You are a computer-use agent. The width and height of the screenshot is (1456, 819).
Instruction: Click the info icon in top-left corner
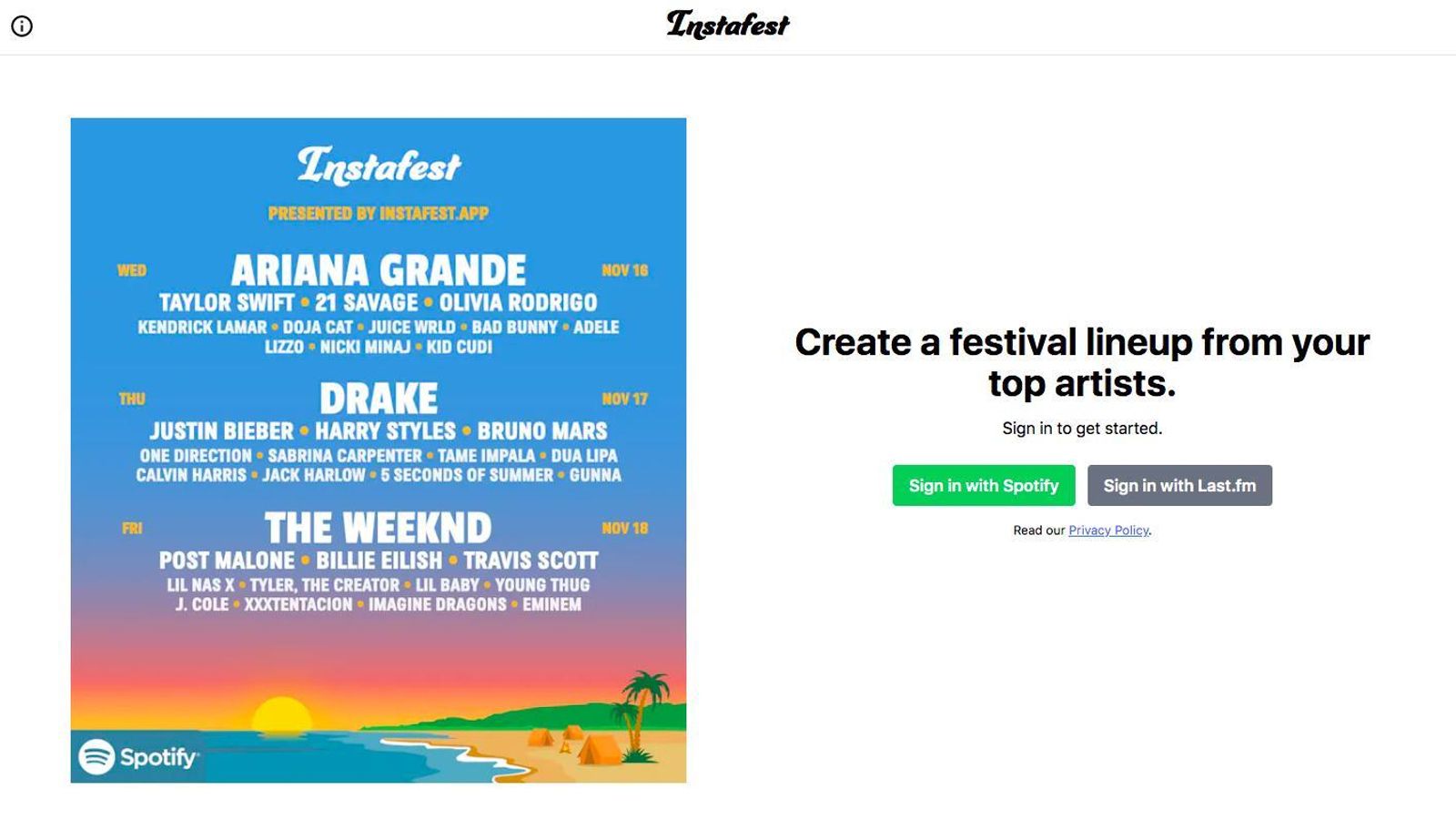(22, 26)
